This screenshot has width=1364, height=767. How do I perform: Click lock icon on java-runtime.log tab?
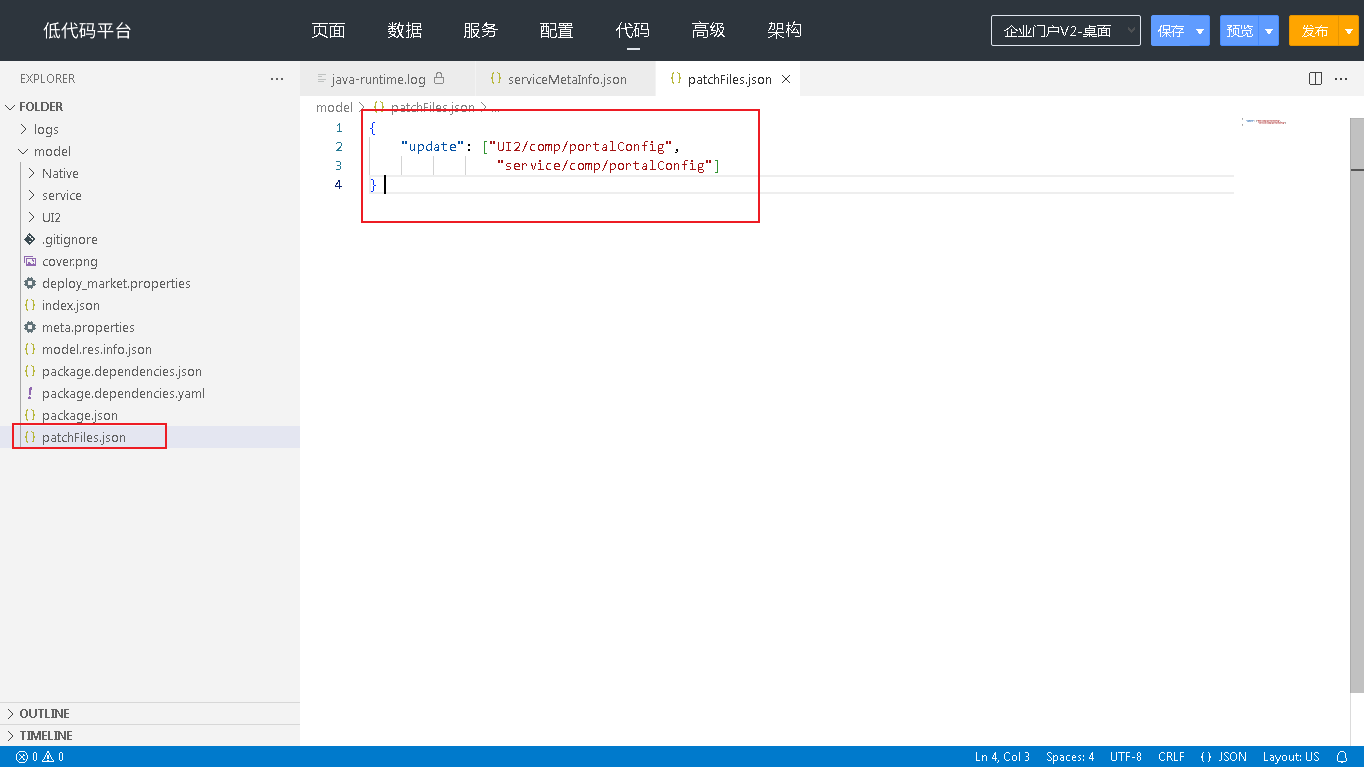[x=439, y=78]
